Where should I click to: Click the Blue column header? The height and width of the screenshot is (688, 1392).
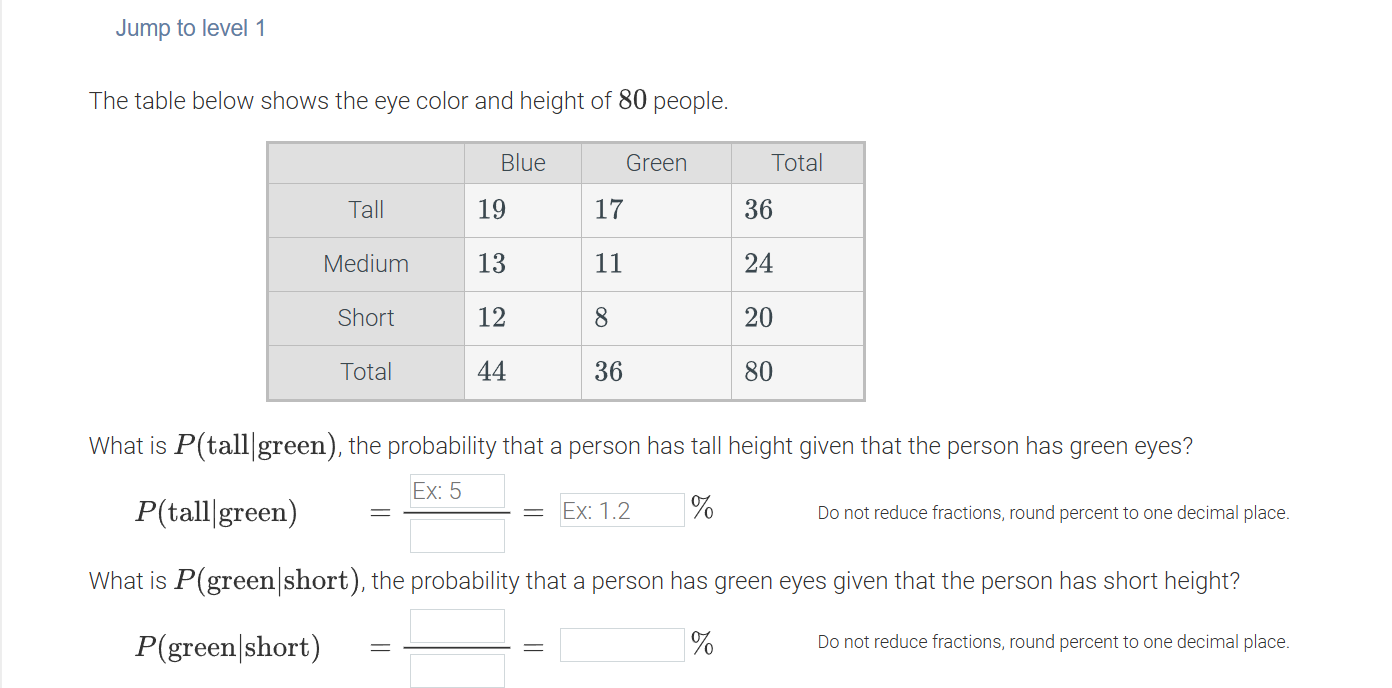click(521, 162)
